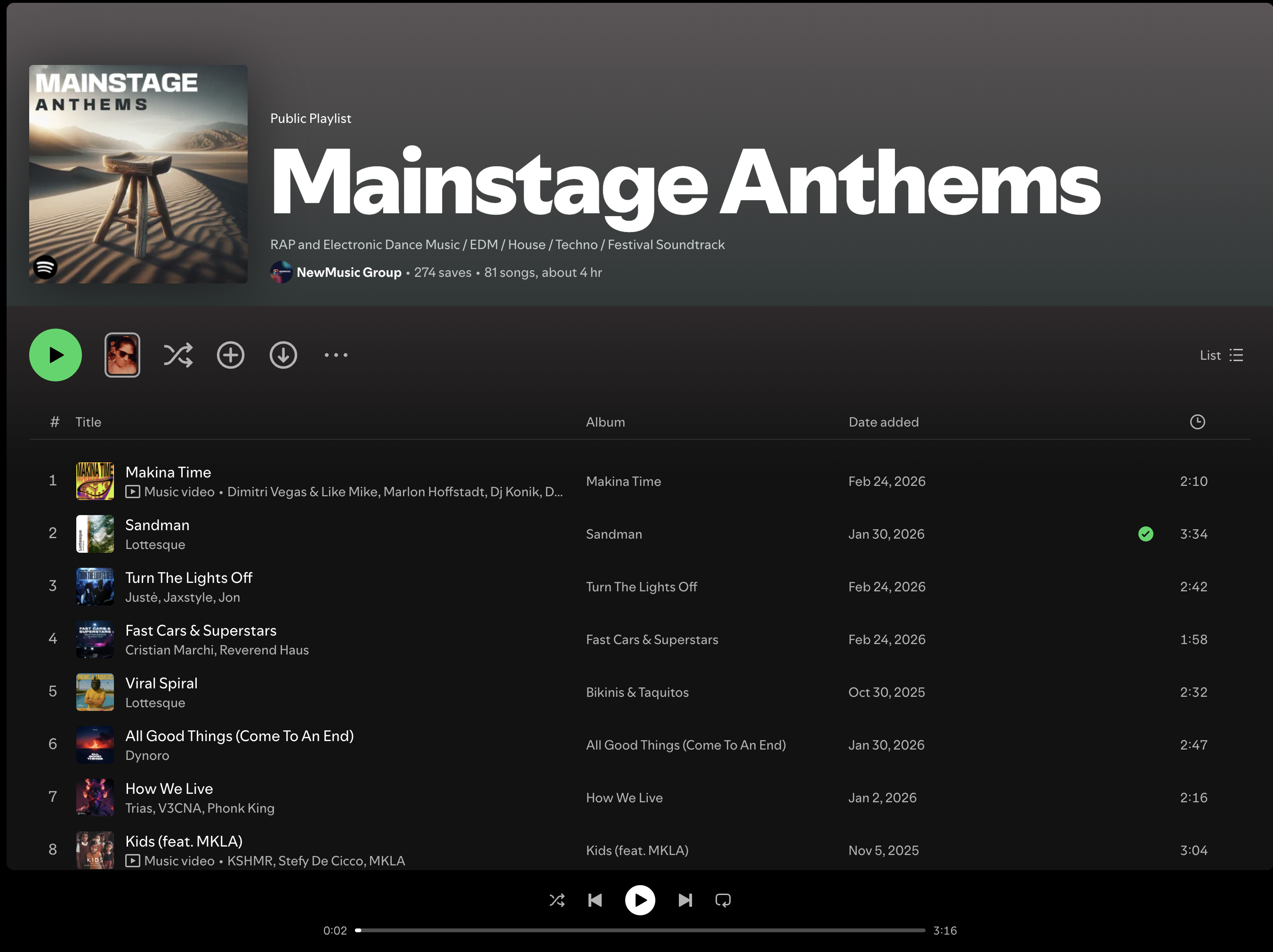
Task: Click 'Feb 24, 2026' date on Makina Time row
Action: tap(887, 481)
